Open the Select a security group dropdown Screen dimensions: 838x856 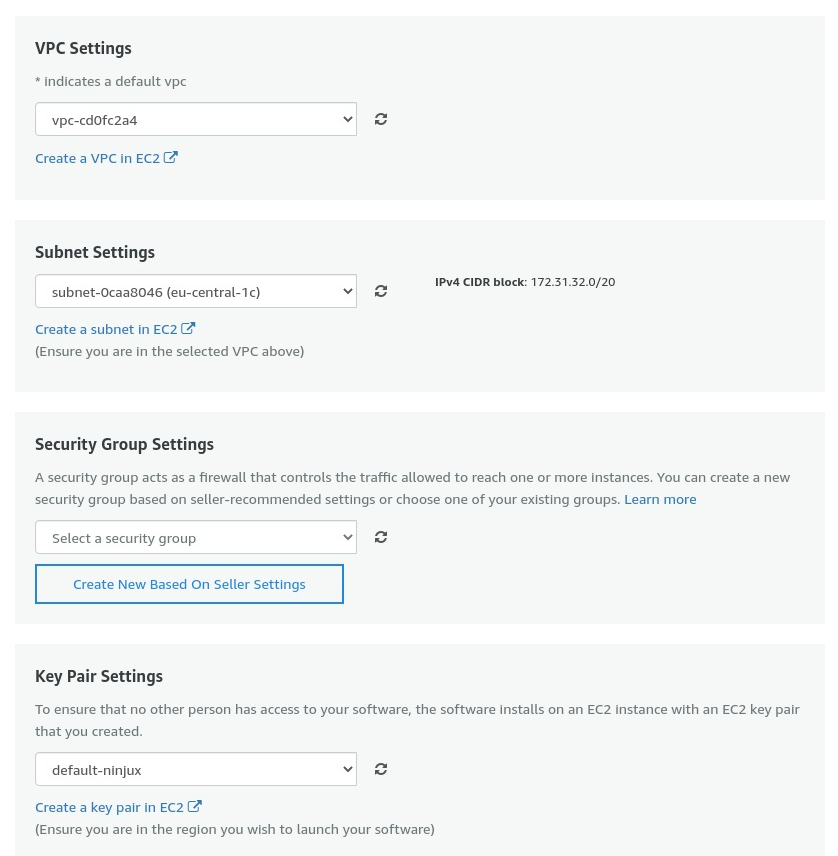tap(196, 538)
